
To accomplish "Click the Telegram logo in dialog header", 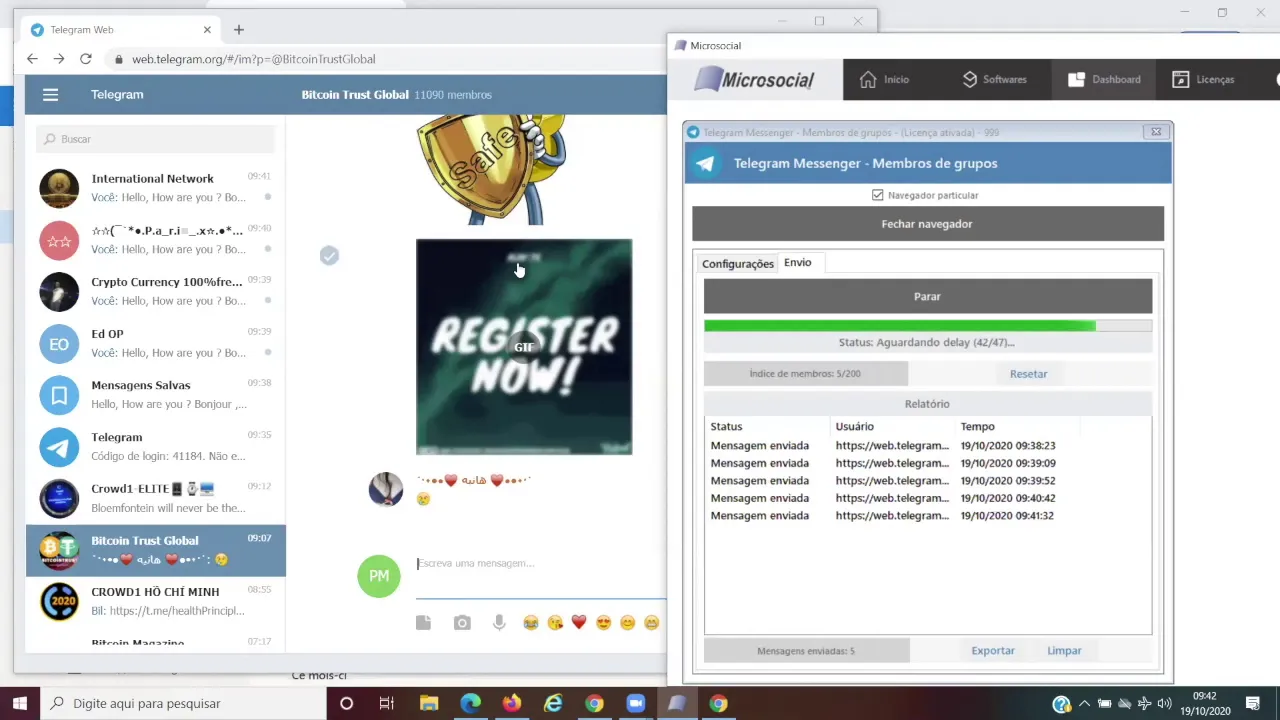I will 706,163.
